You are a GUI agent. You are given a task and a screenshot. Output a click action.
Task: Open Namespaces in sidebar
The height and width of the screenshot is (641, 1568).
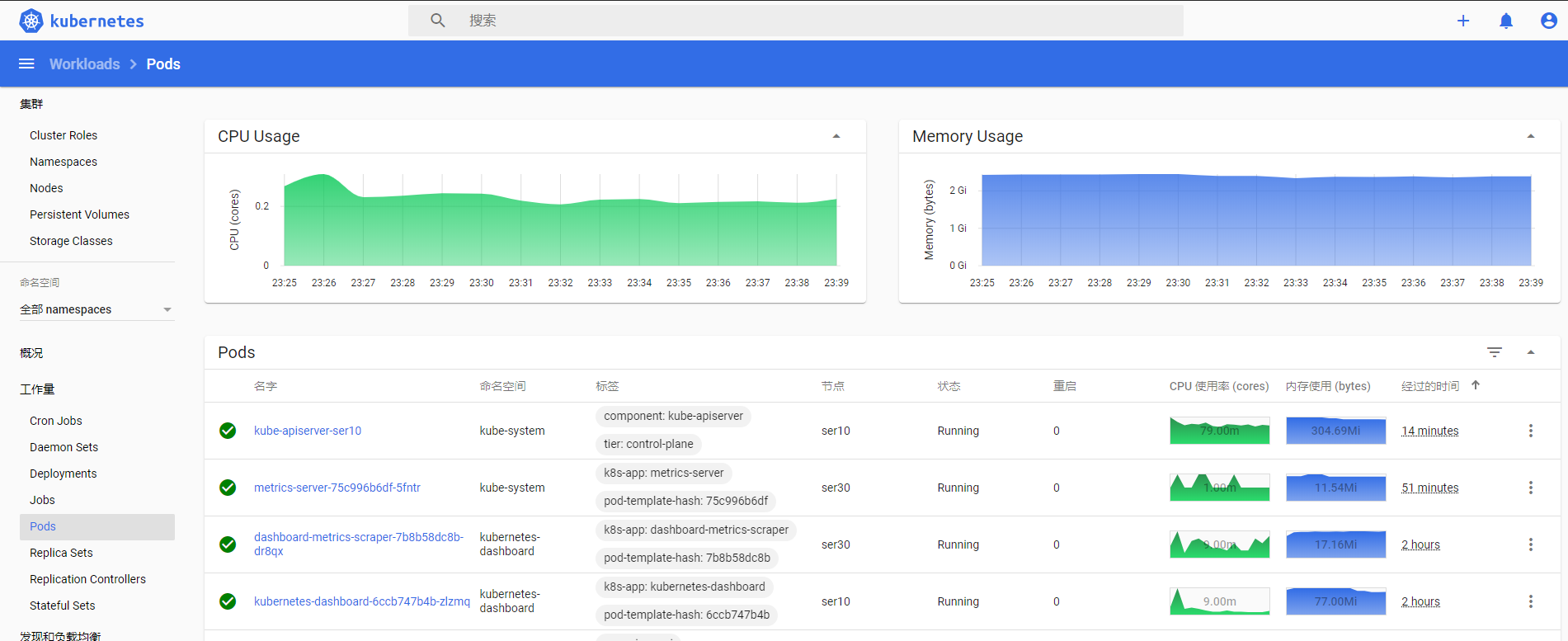click(x=64, y=162)
